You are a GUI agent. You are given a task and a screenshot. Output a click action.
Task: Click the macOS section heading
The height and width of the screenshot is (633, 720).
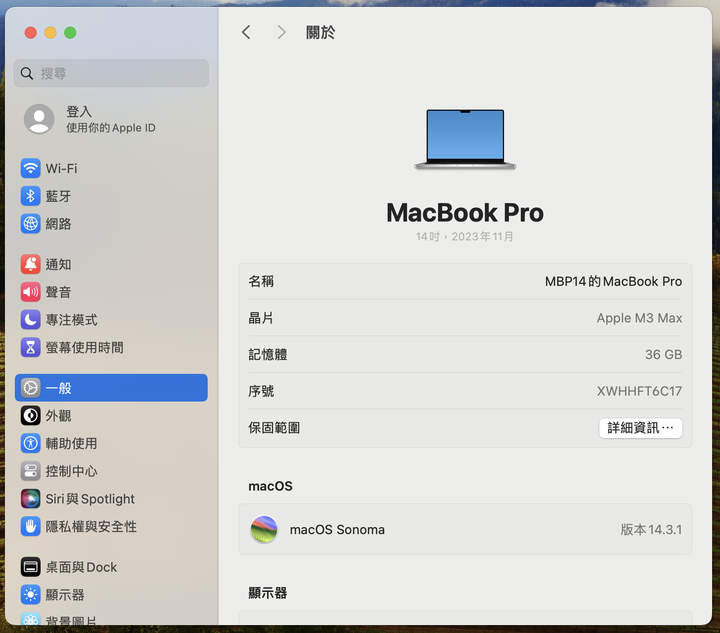pos(270,486)
